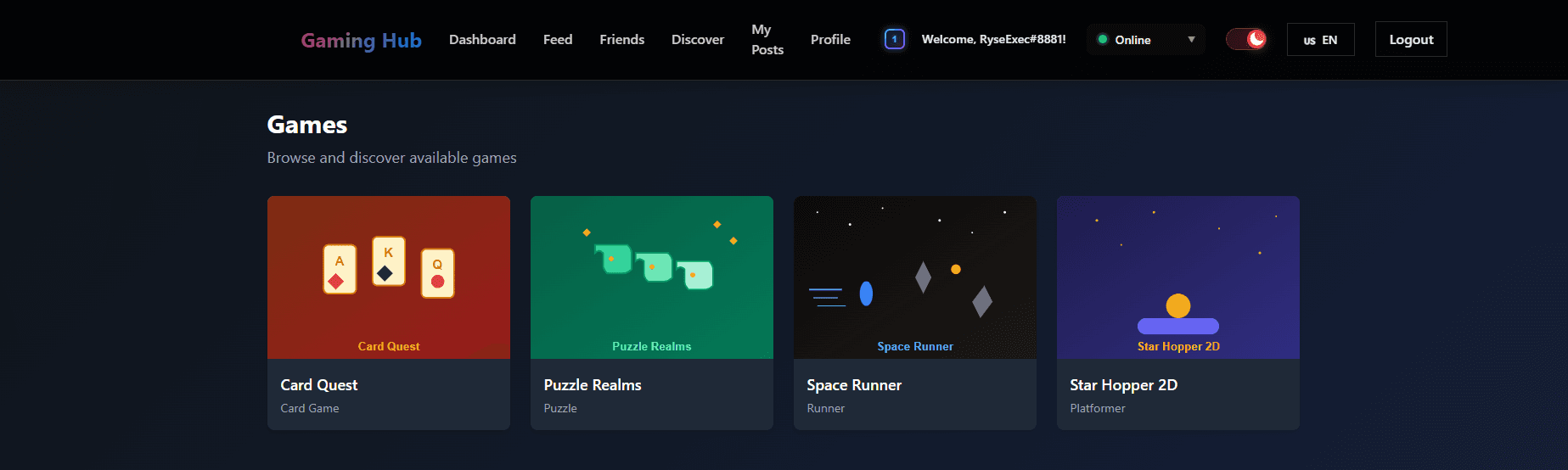Open the Online status dropdown
Viewport: 1568px width, 470px height.
1144,40
